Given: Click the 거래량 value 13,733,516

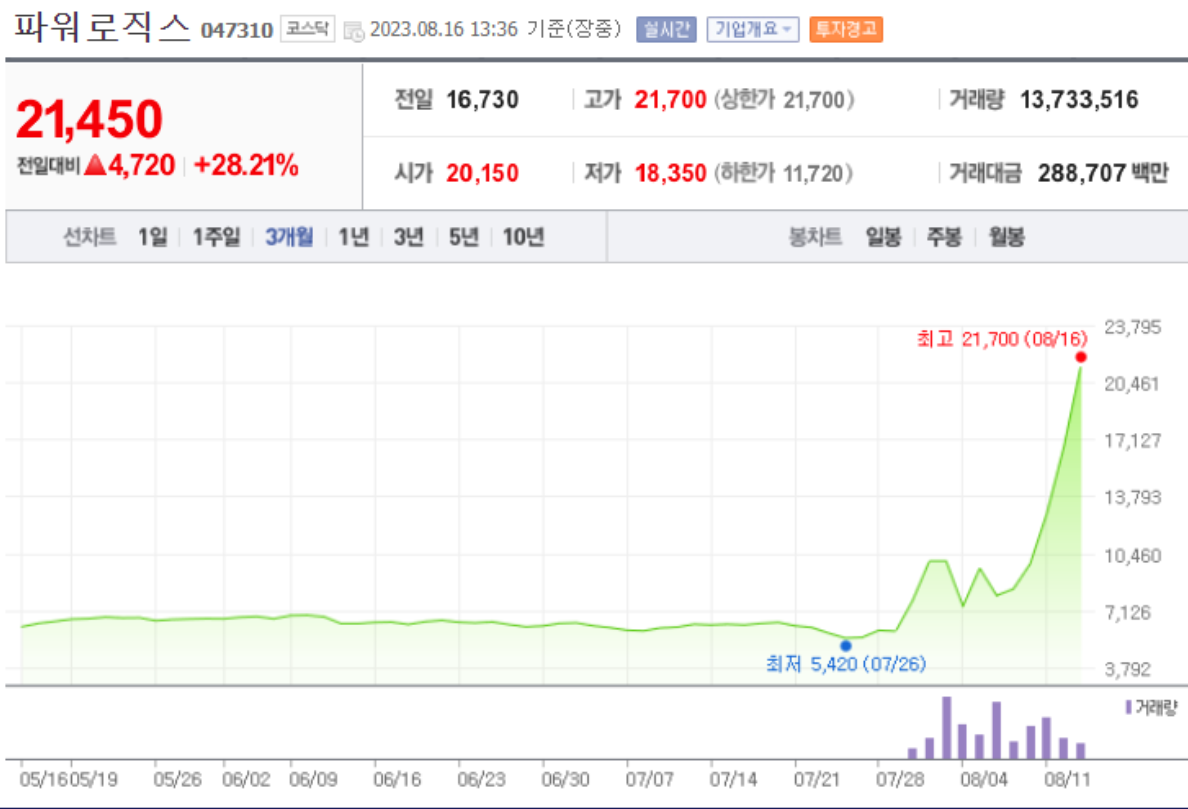Looking at the screenshot, I should click(x=1079, y=99).
